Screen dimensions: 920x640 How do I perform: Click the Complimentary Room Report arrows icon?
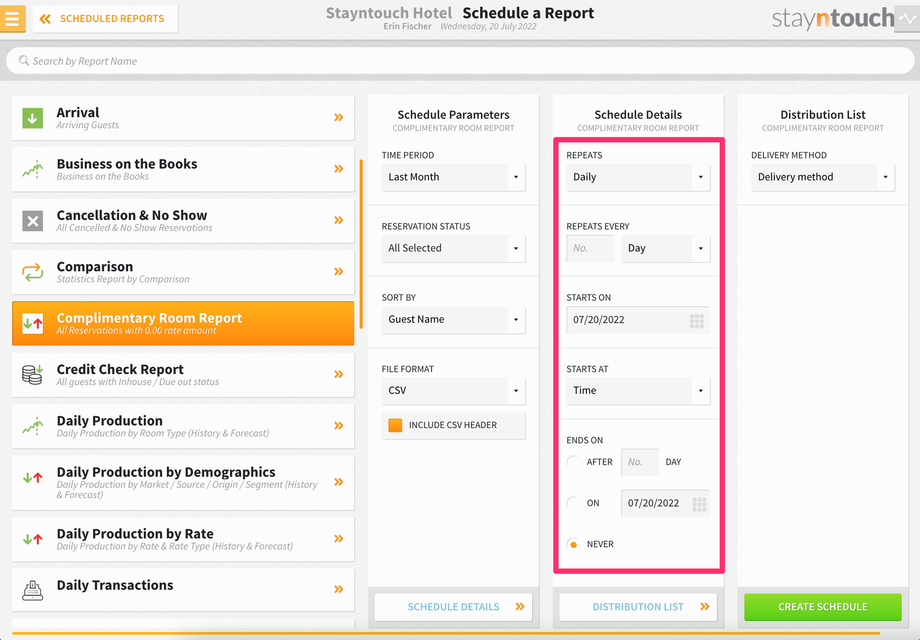tap(33, 323)
